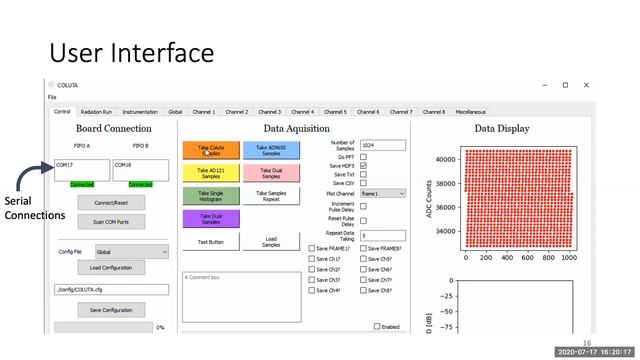Viewport: 640px width, 360px height.
Task: Switch to the Control tab
Action: (62, 111)
